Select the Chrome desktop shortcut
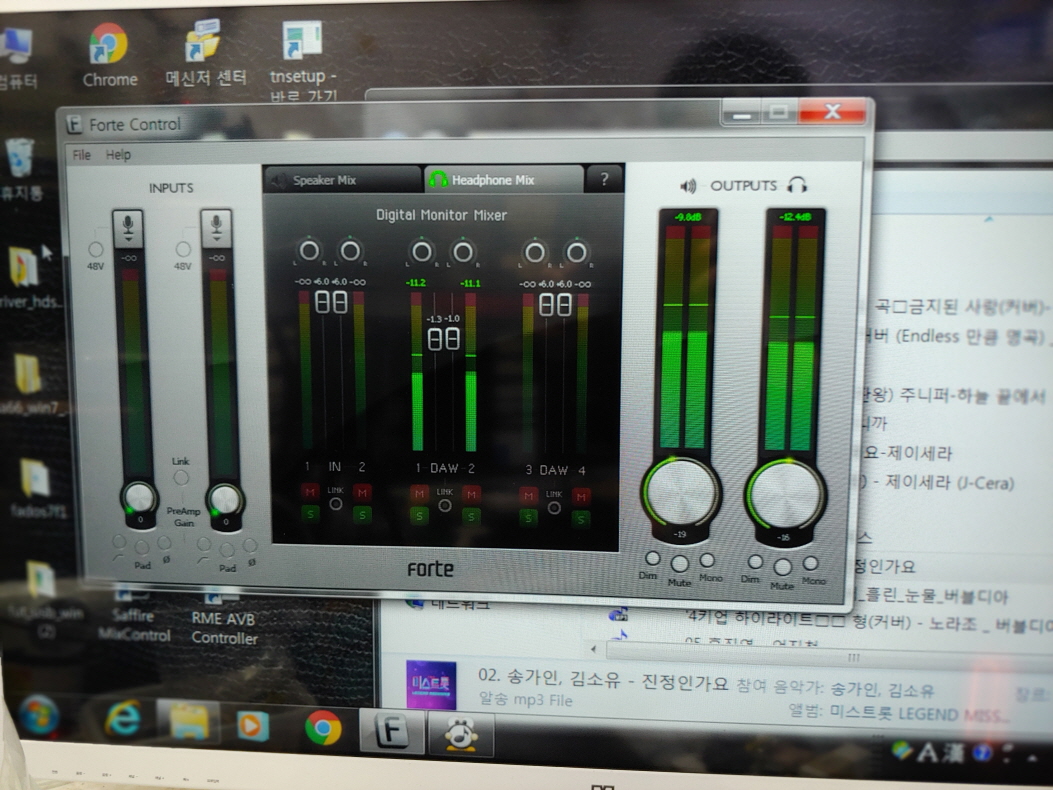This screenshot has width=1053, height=790. [x=109, y=55]
